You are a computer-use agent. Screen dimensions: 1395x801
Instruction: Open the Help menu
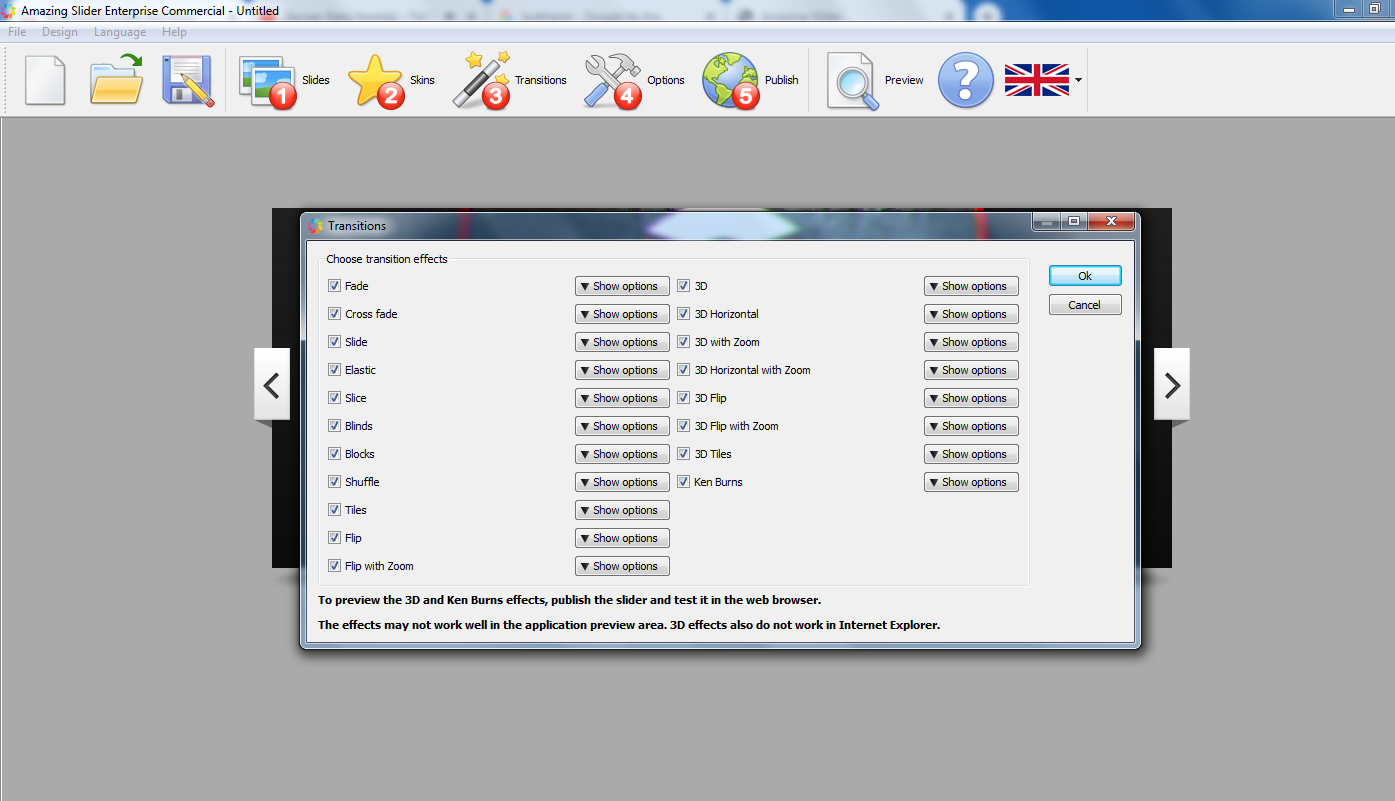click(x=175, y=32)
